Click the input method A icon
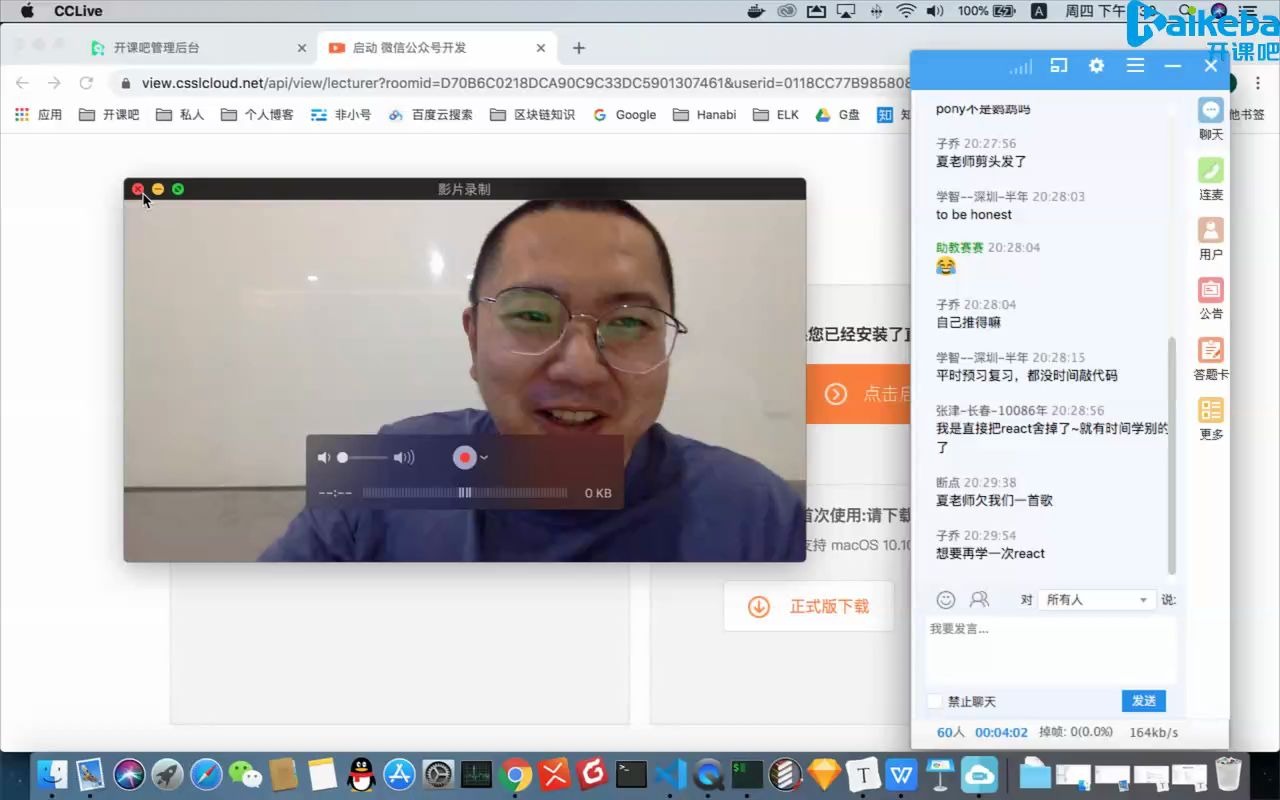1280x800 pixels. point(1039,11)
